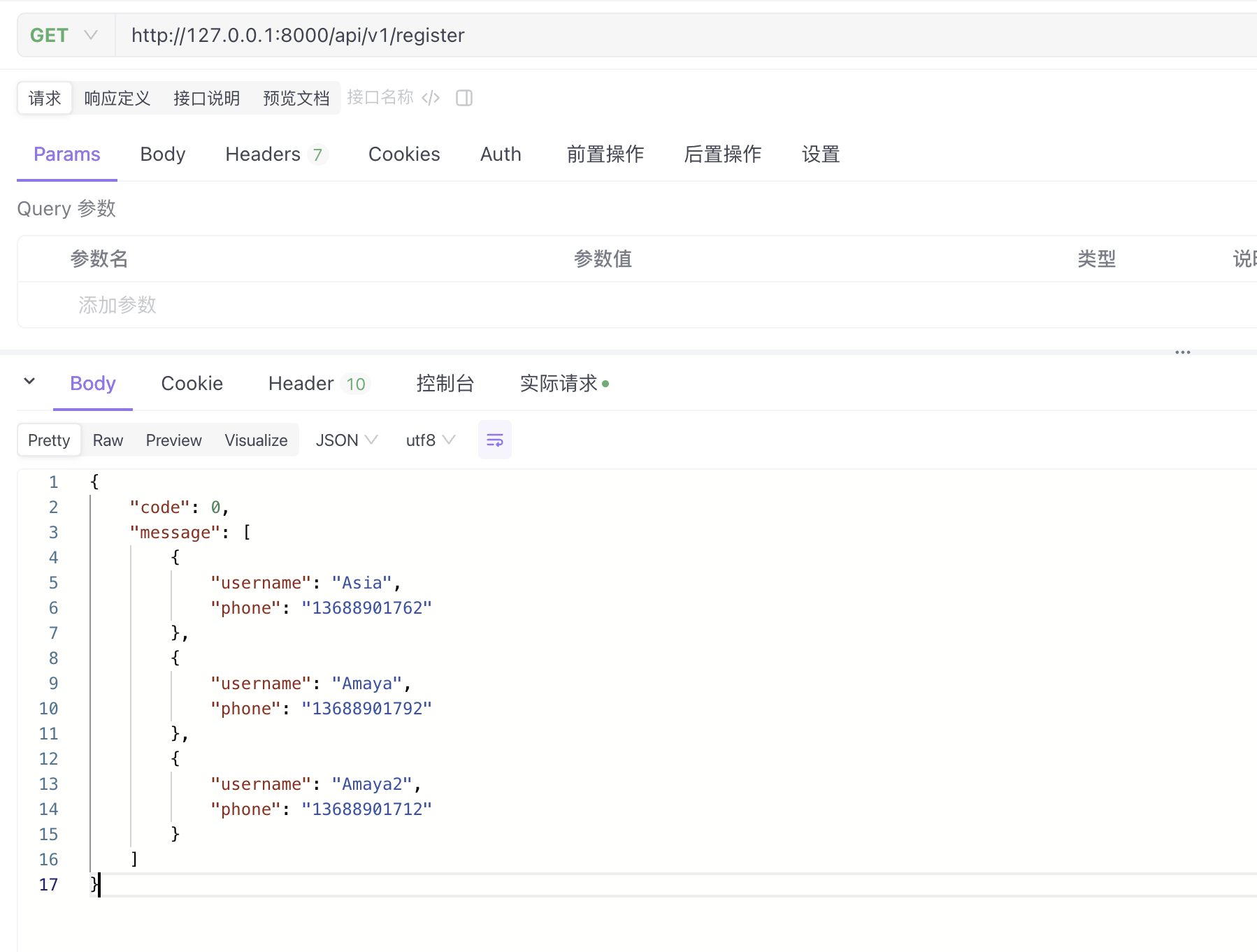This screenshot has width=1257, height=952.
Task: Open the JSON format dropdown
Action: click(346, 440)
